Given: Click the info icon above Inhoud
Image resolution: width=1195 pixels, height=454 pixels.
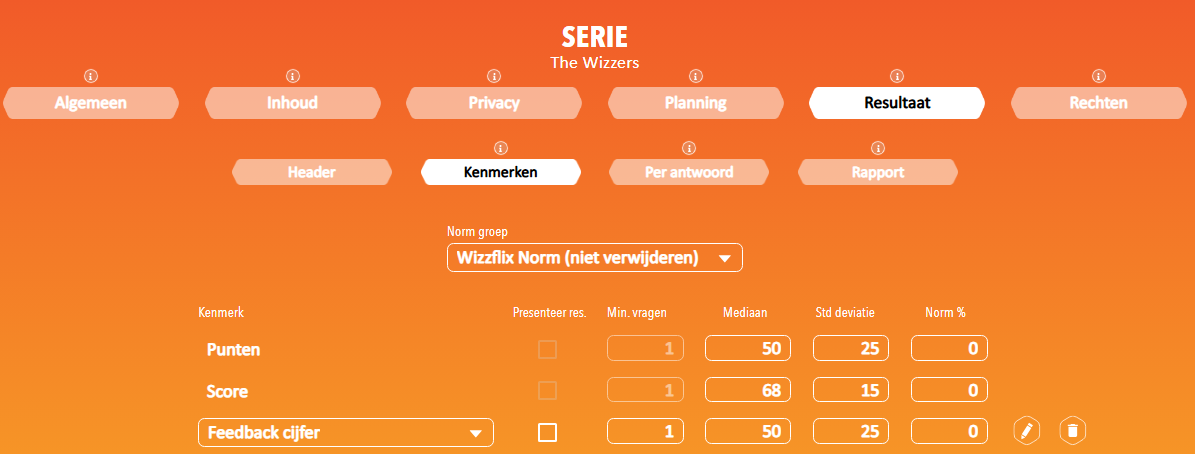Looking at the screenshot, I should [293, 76].
